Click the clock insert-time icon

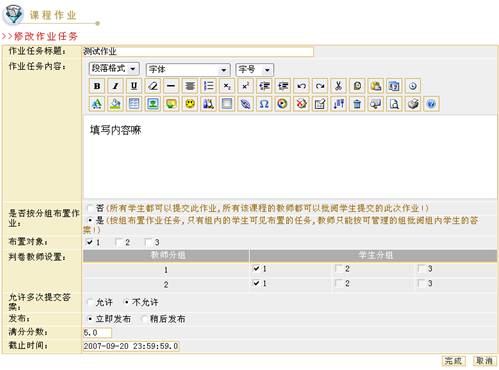pos(413,86)
